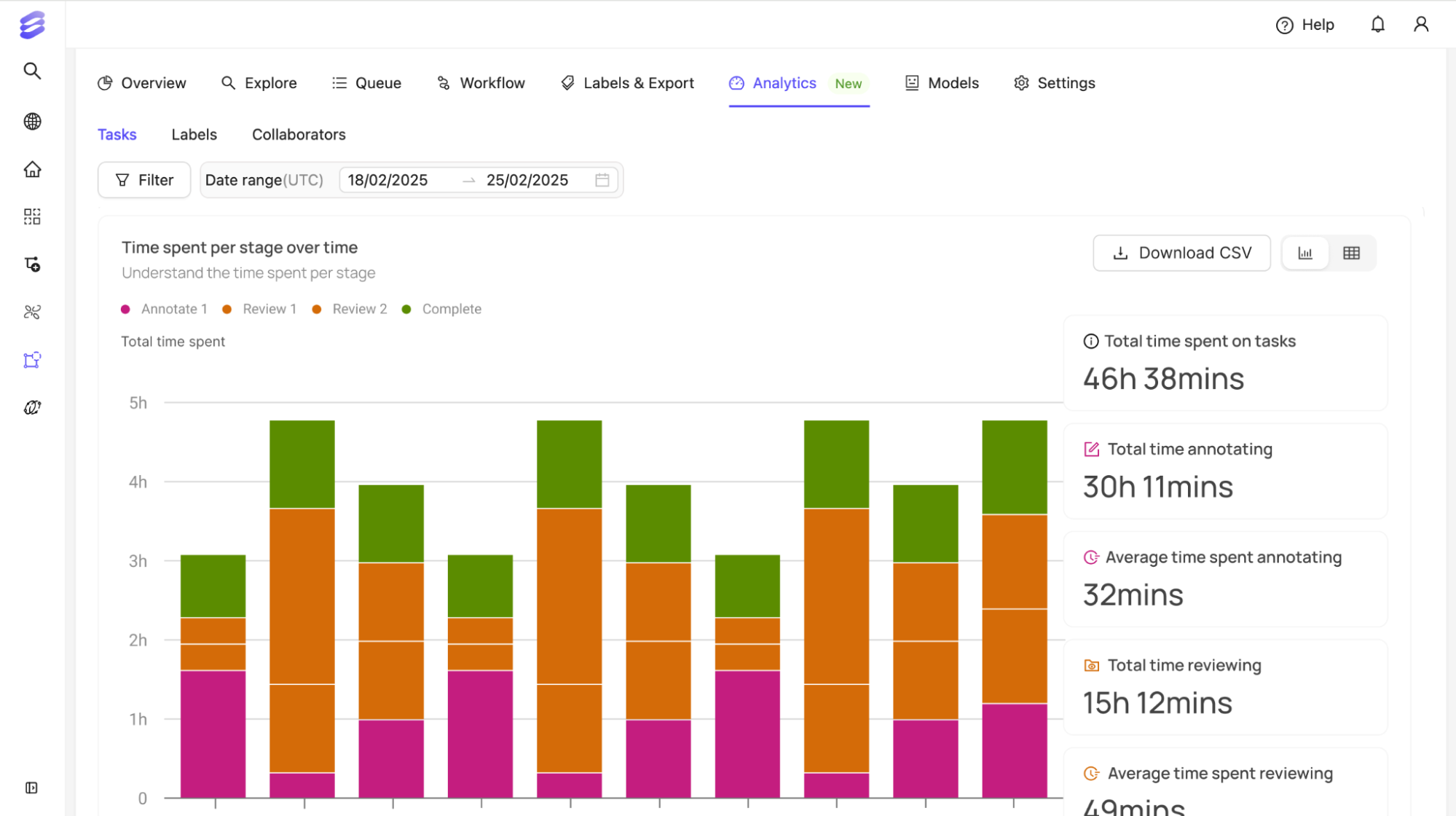Viewport: 1456px width, 816px height.
Task: Open the date range calendar picker
Action: (602, 180)
